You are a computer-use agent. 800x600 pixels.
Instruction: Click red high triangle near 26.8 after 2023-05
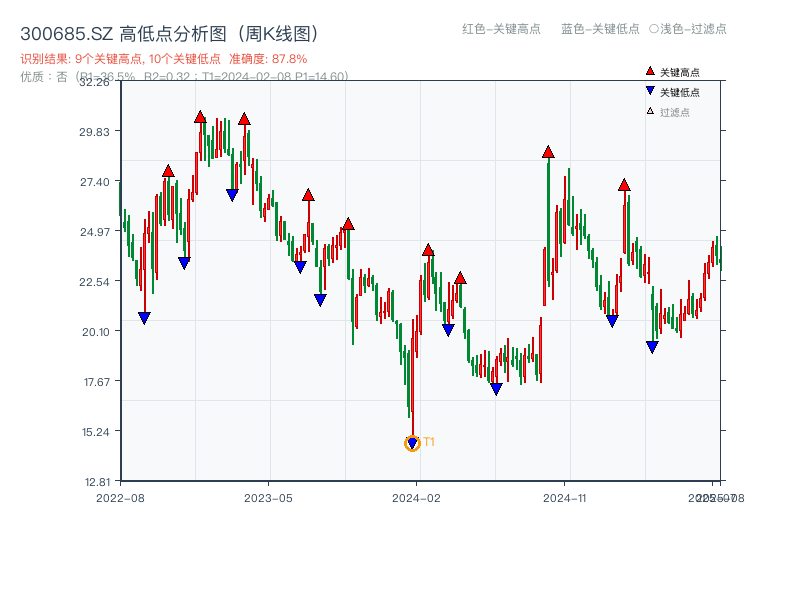pyautogui.click(x=308, y=195)
